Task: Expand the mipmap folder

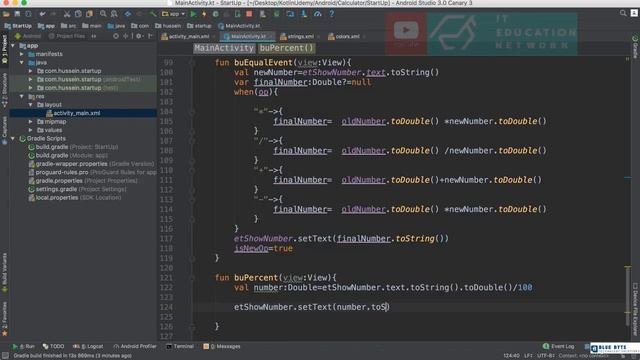Action: (31, 122)
